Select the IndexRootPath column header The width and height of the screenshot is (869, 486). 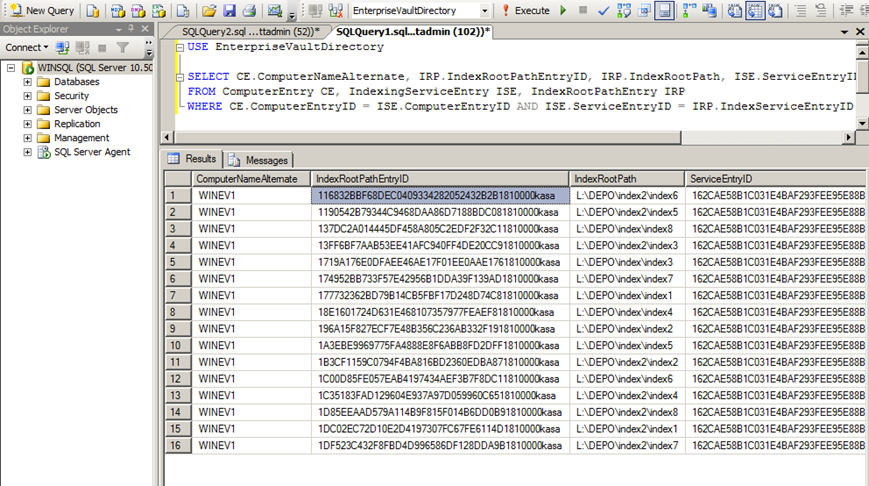[x=627, y=179]
